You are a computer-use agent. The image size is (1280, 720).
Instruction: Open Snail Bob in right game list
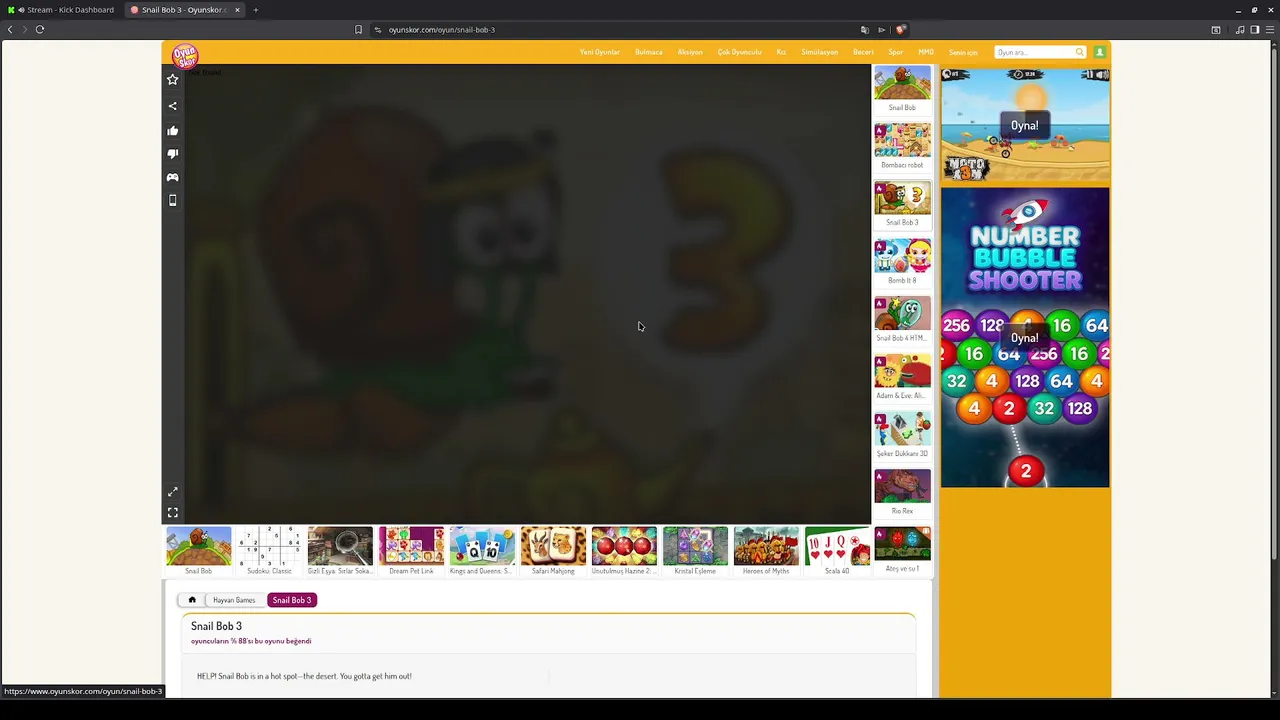(x=902, y=89)
